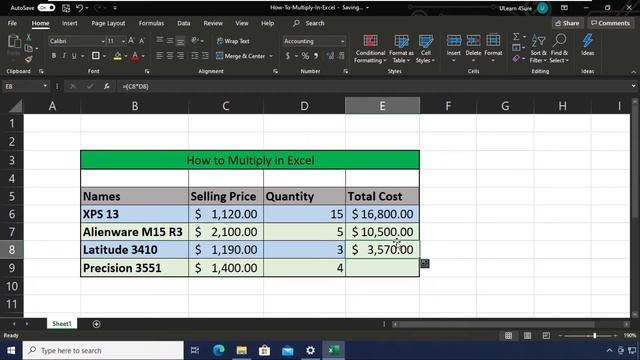Image resolution: width=640 pixels, height=360 pixels.
Task: Align text to the left
Action: [x=160, y=56]
